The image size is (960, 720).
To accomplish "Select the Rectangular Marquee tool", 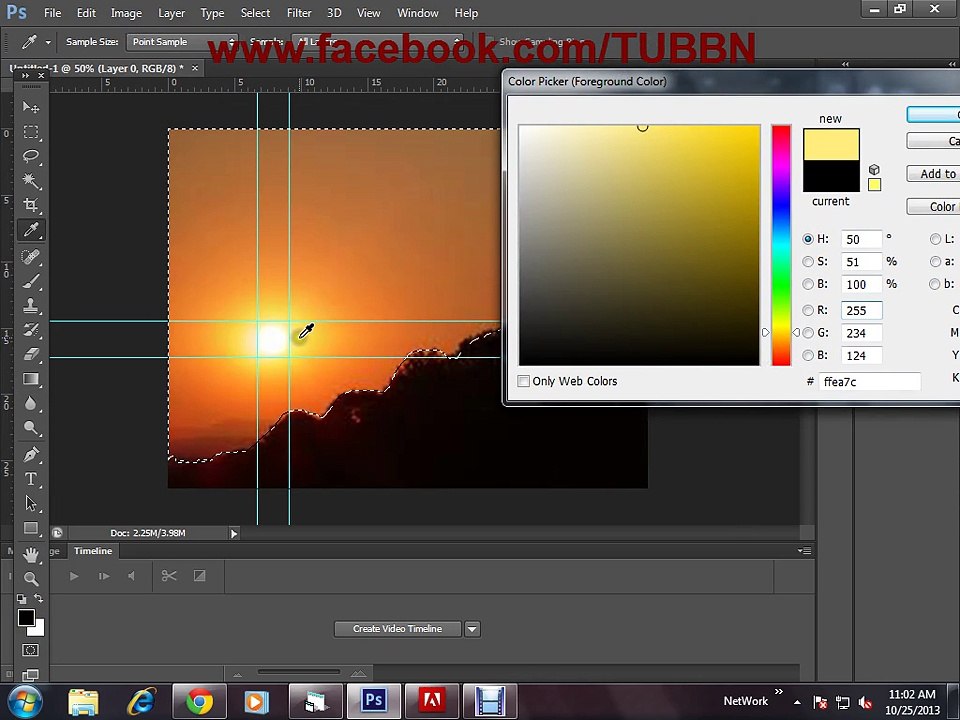I will tap(31, 132).
